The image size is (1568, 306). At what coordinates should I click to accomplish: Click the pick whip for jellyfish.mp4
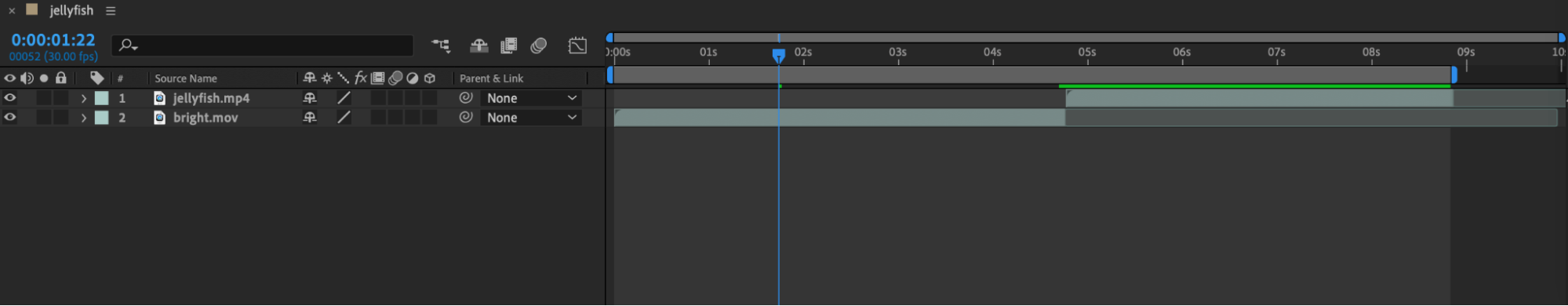466,97
